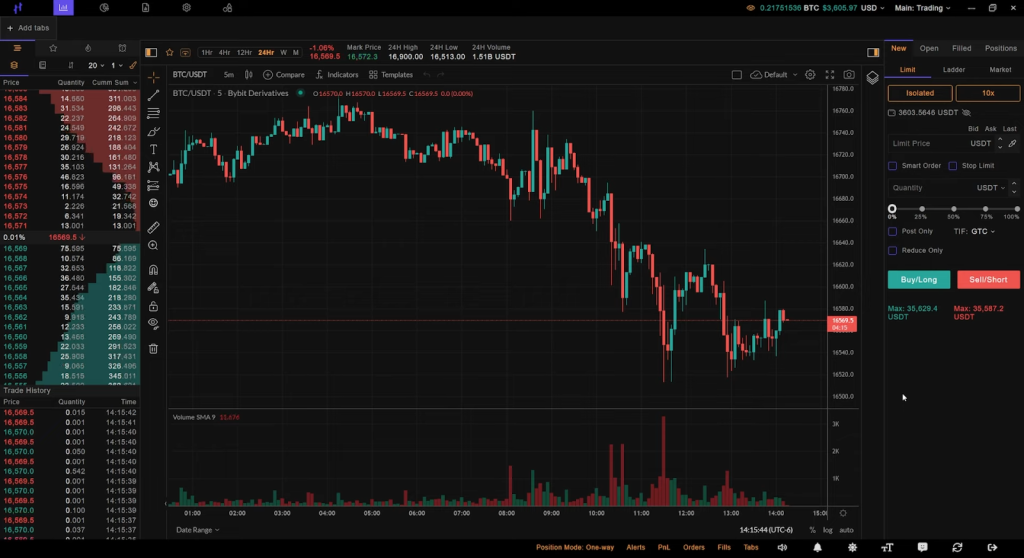The height and width of the screenshot is (558, 1024).
Task: Open the TIF GTC dropdown
Action: tap(982, 231)
